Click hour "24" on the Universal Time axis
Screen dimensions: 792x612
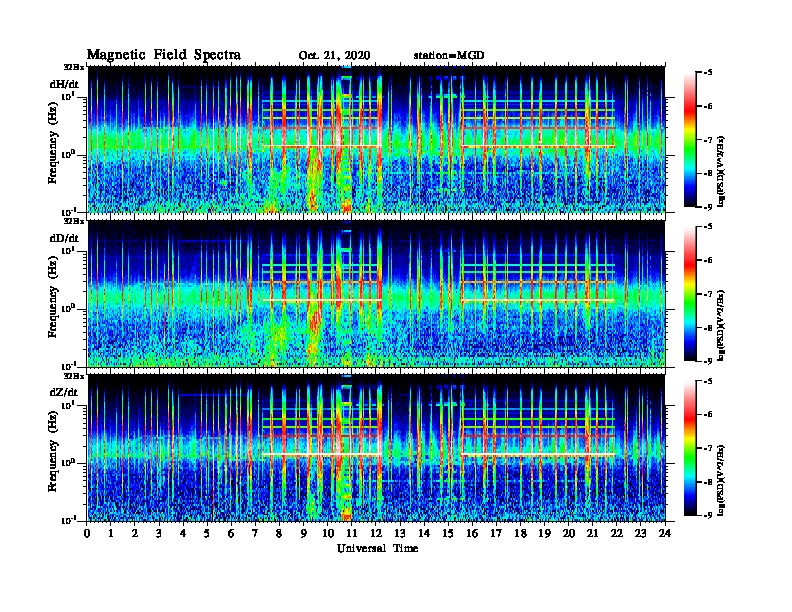coord(665,533)
